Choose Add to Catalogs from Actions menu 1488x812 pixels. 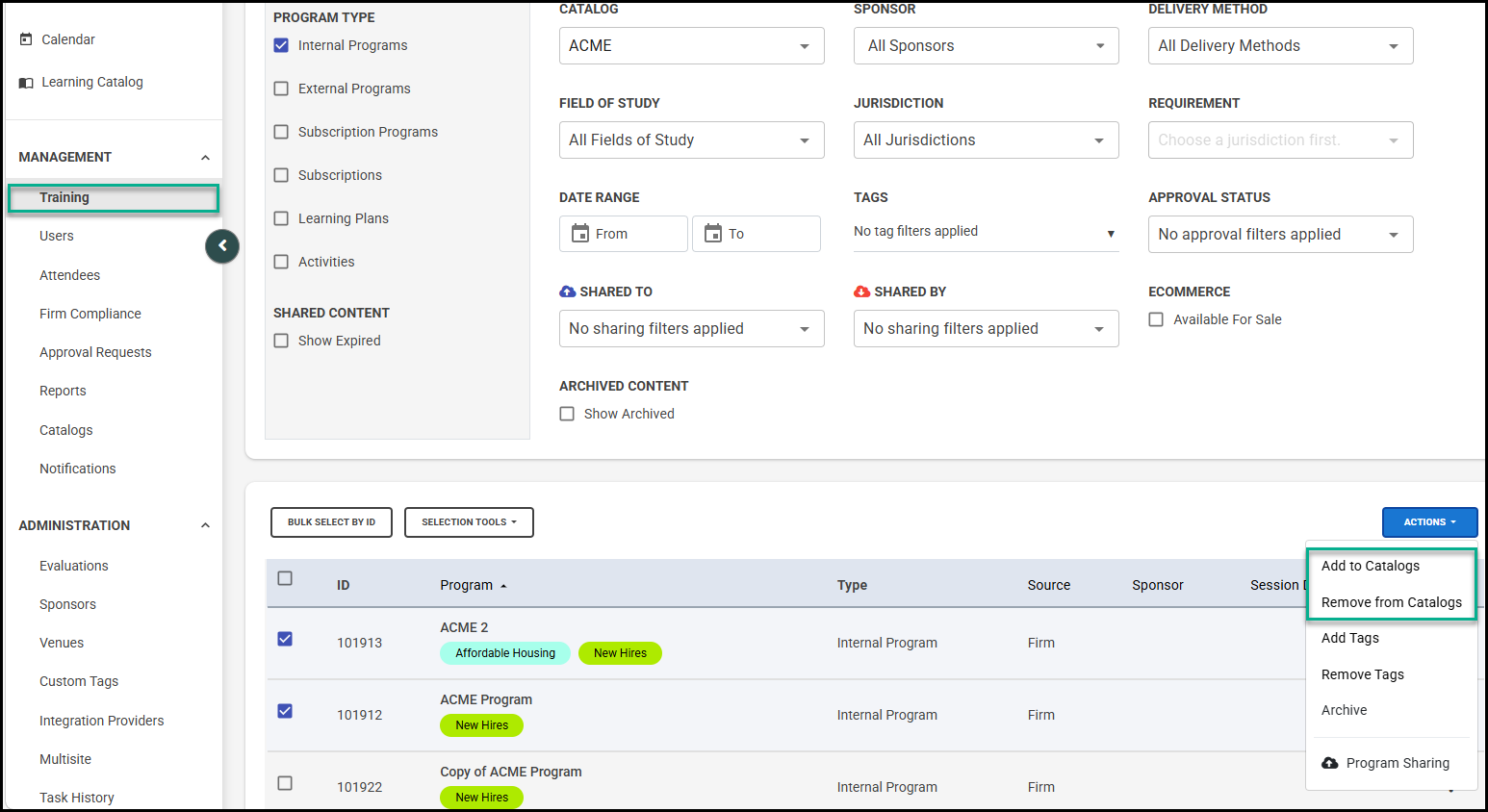coord(1370,566)
